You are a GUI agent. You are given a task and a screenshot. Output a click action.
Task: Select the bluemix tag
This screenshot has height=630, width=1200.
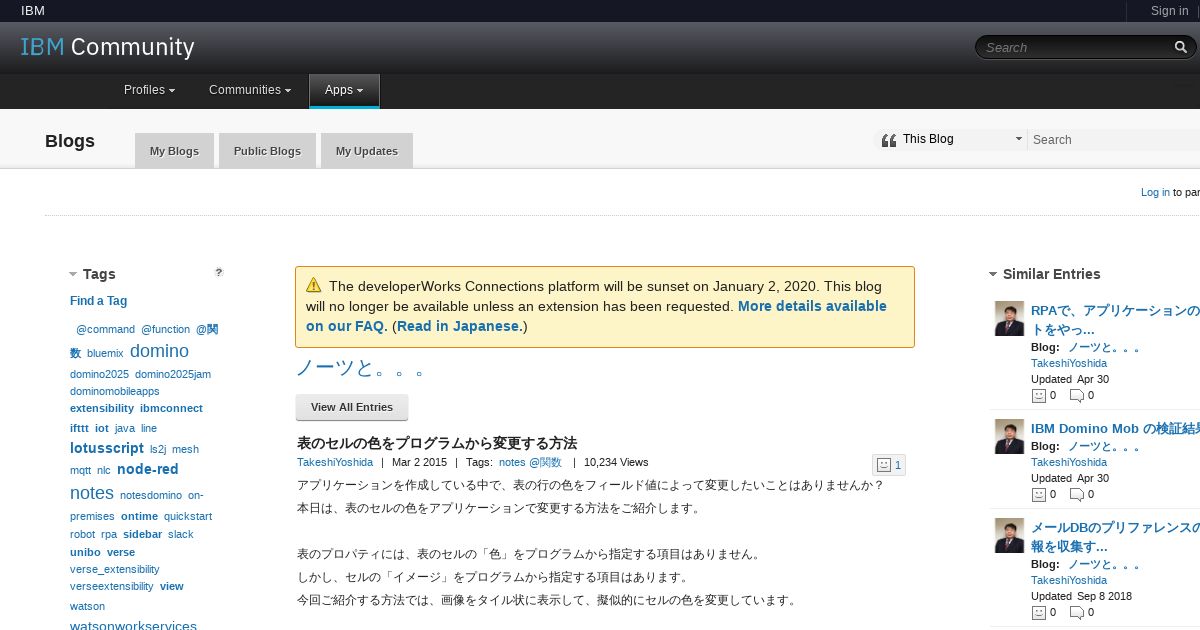[105, 353]
